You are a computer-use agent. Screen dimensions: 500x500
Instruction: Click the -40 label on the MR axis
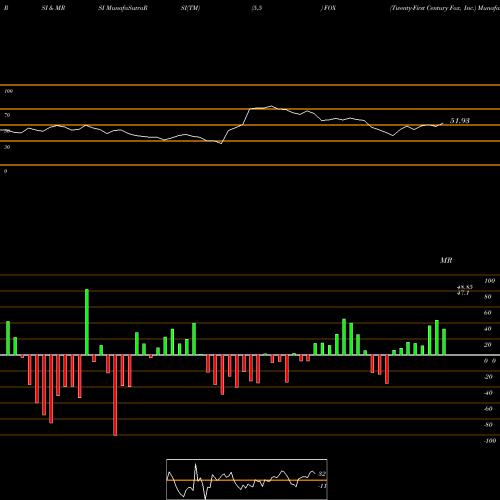[488, 393]
